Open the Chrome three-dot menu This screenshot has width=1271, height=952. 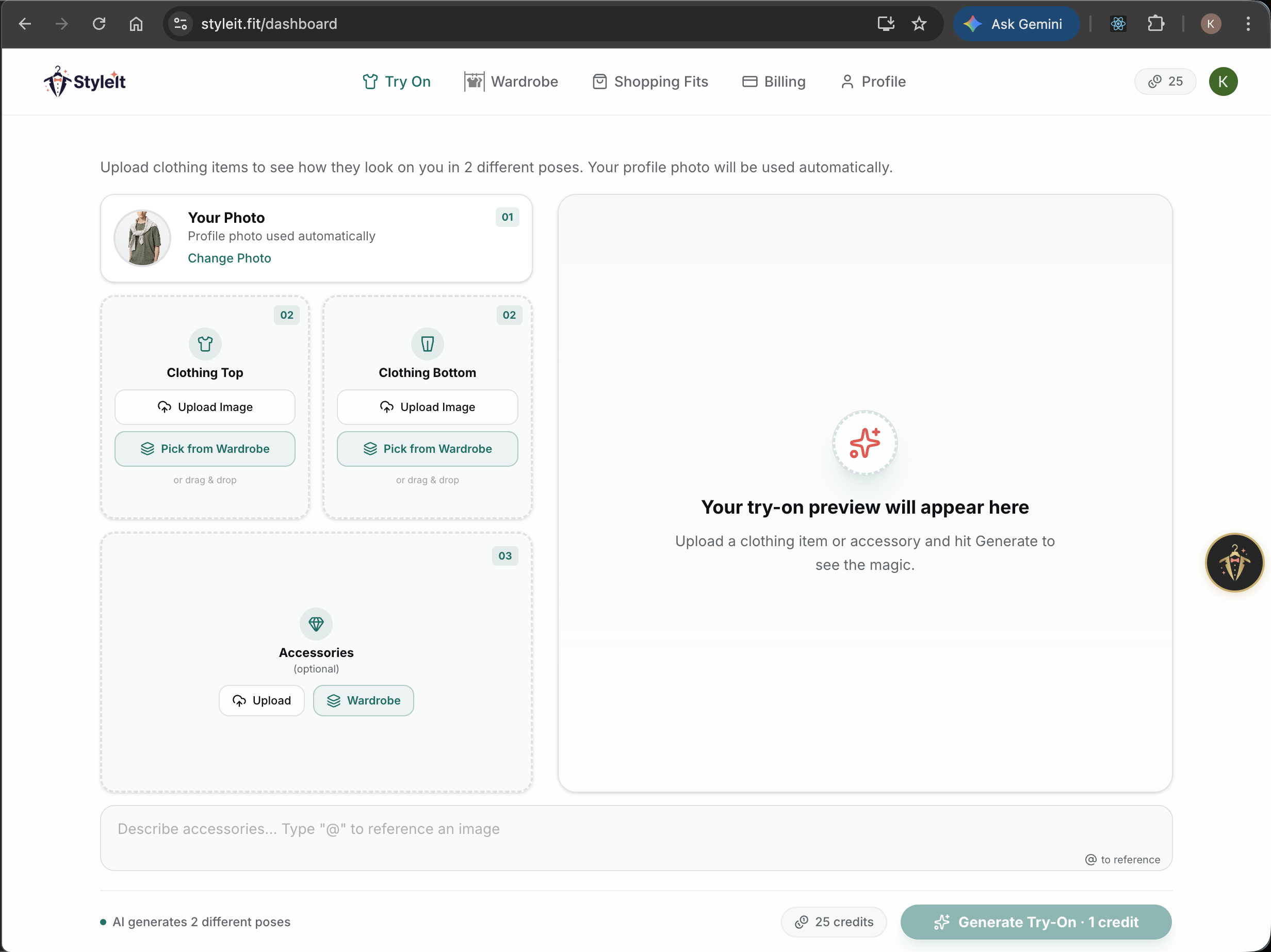click(1248, 24)
